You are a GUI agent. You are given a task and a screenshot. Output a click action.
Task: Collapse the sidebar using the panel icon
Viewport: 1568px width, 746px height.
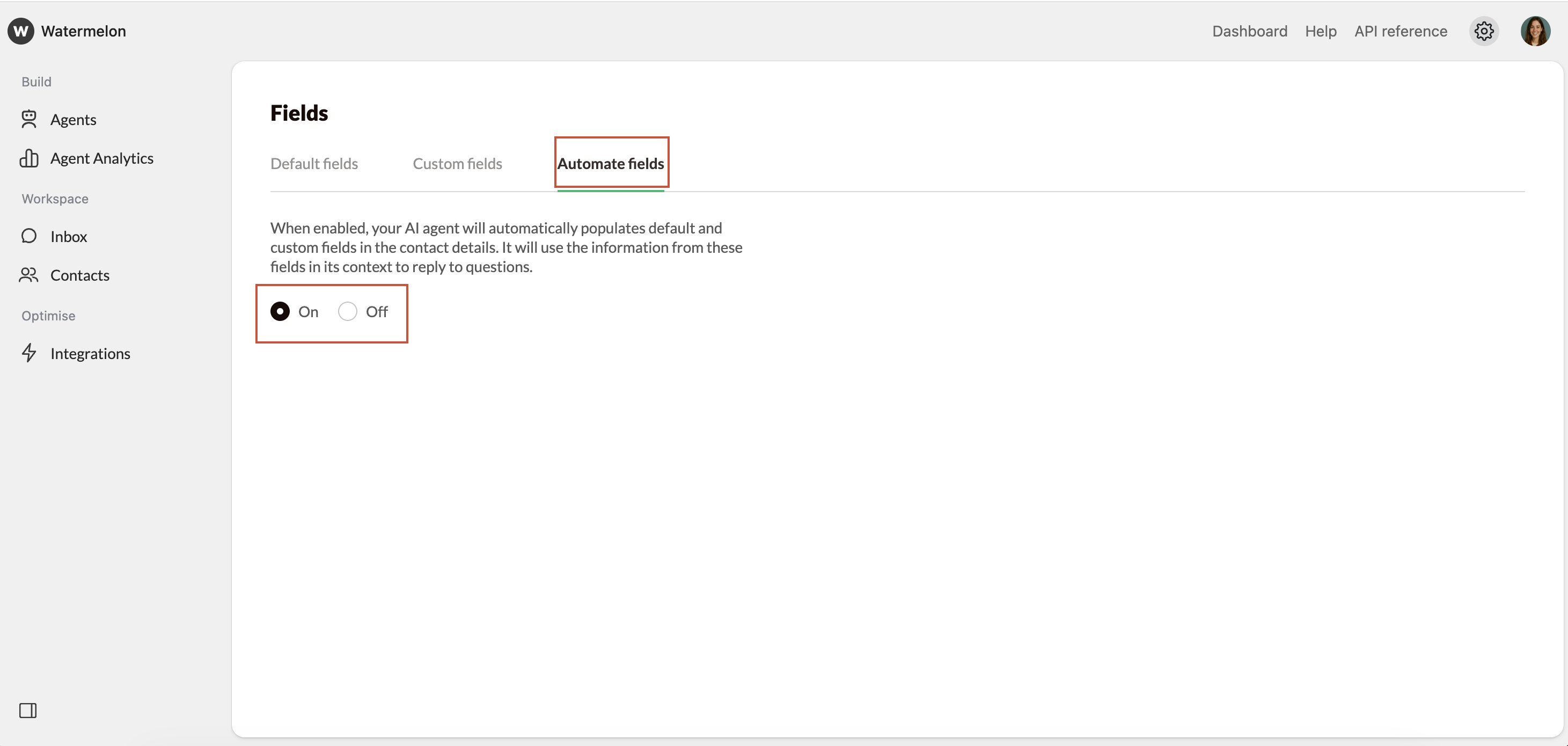click(x=28, y=710)
